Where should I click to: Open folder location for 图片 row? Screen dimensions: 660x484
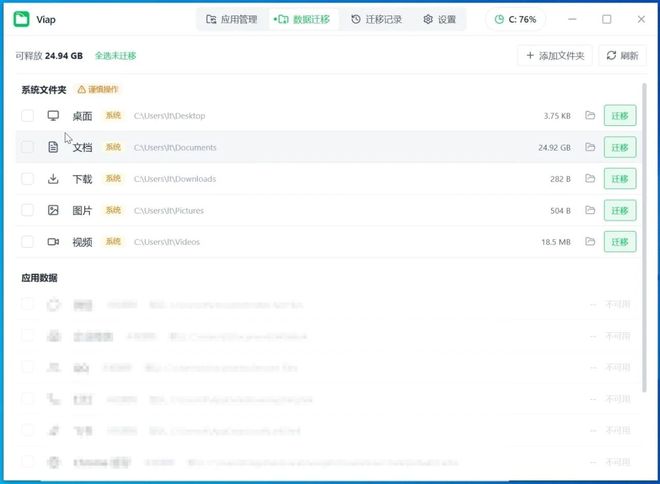point(590,210)
